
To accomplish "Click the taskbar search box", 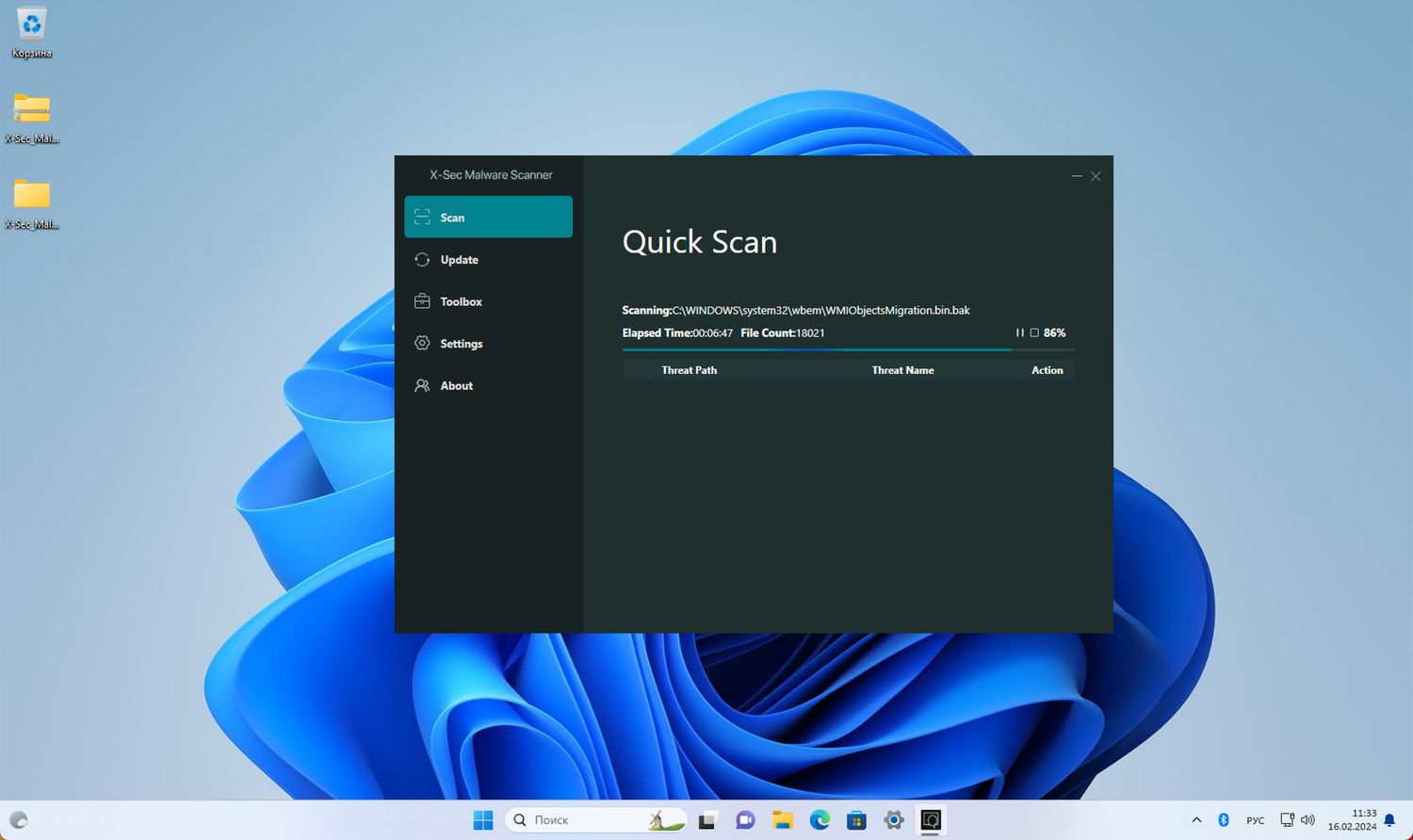I will [x=596, y=820].
